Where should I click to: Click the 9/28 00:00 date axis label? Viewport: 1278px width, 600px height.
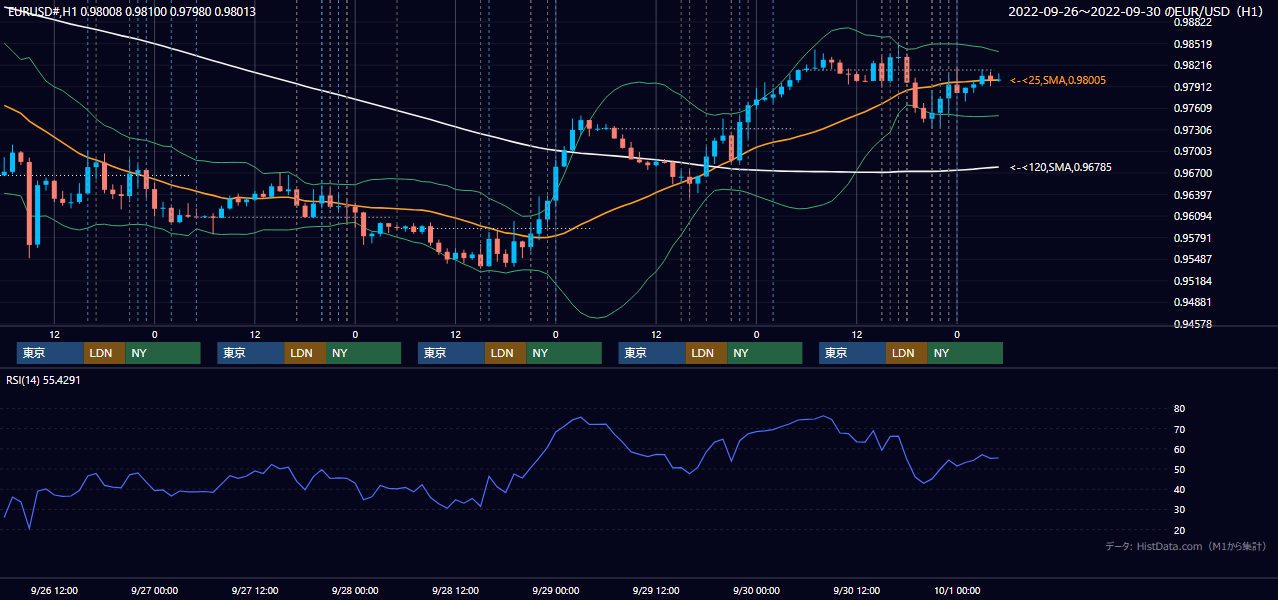(355, 590)
